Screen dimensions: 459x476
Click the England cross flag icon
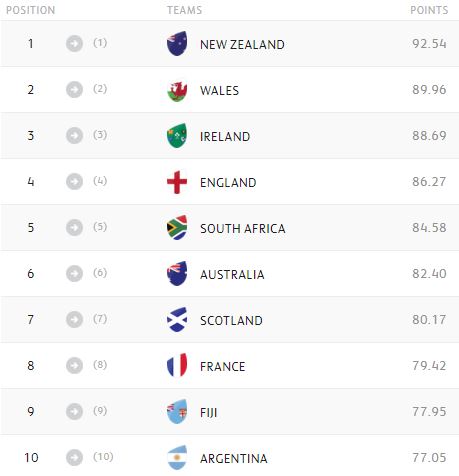[x=177, y=182]
